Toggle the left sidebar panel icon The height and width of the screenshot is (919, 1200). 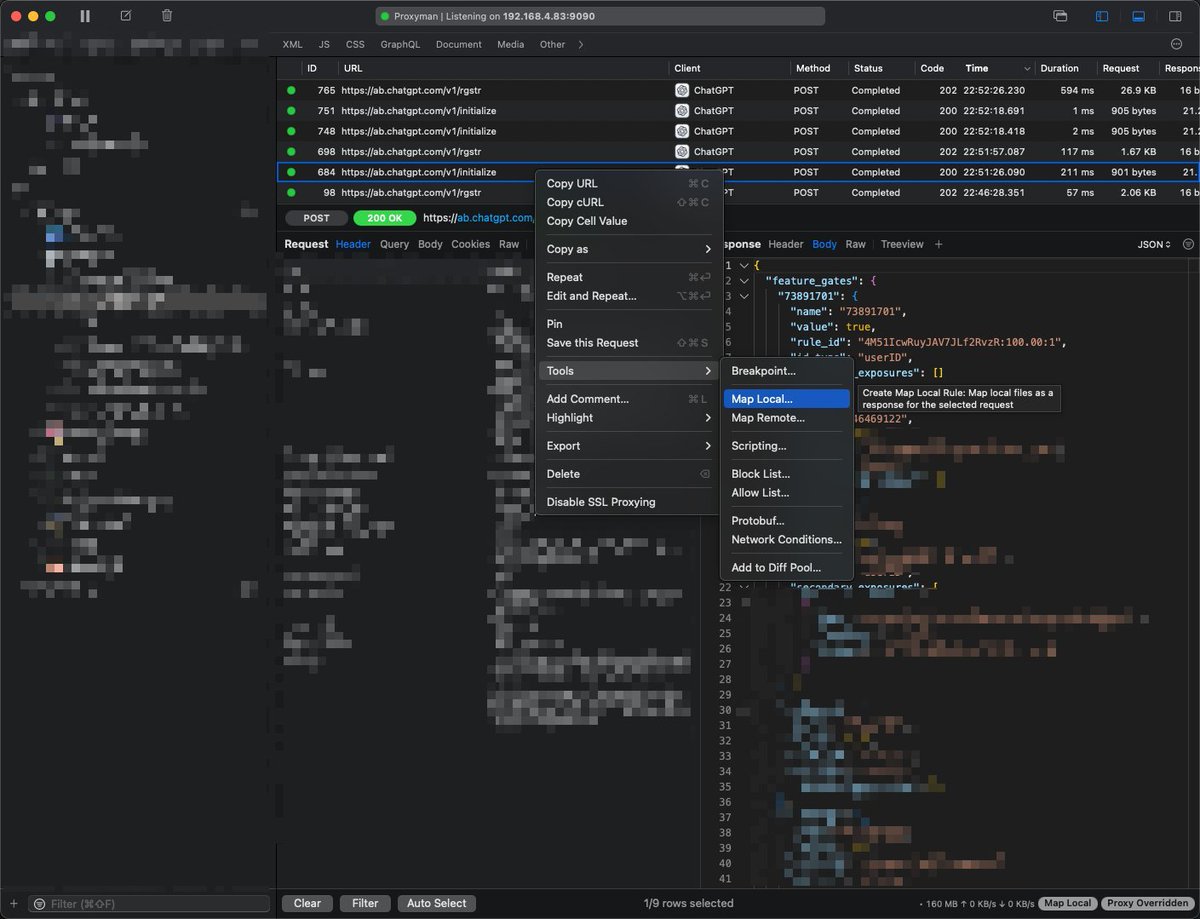[x=1102, y=16]
